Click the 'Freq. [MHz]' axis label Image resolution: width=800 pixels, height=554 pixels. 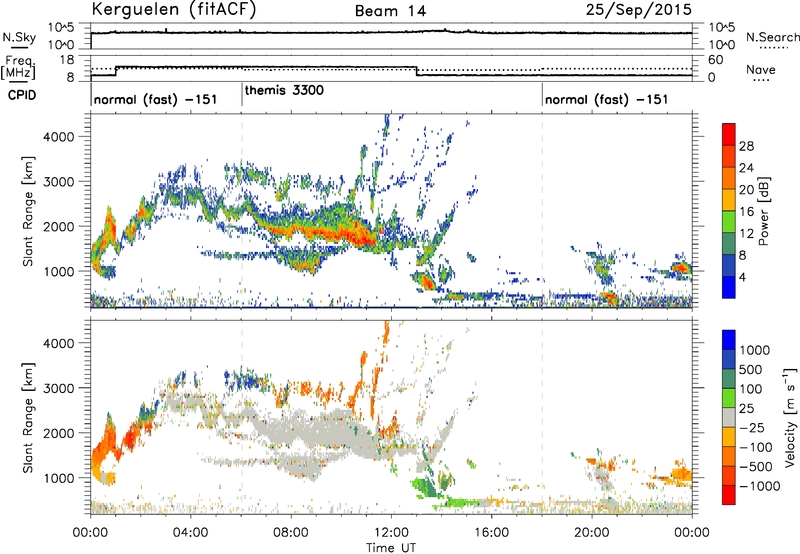19,68
